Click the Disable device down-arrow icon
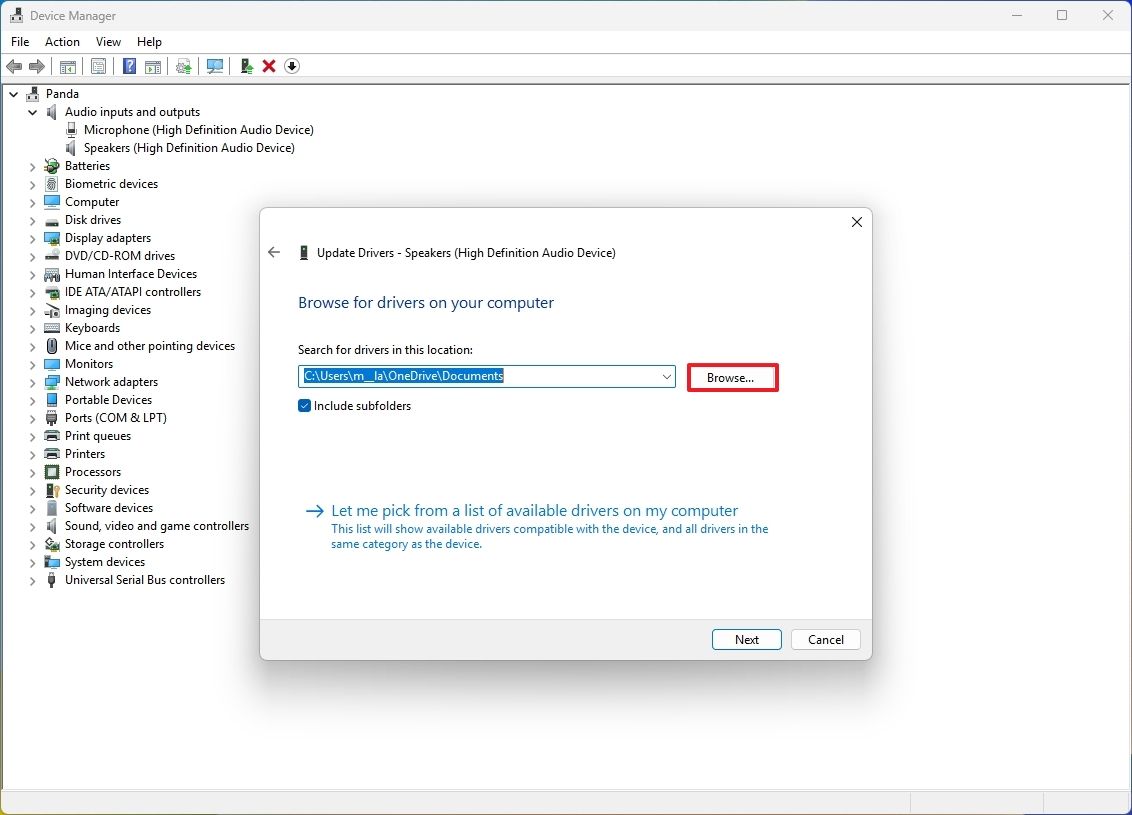 tap(291, 66)
